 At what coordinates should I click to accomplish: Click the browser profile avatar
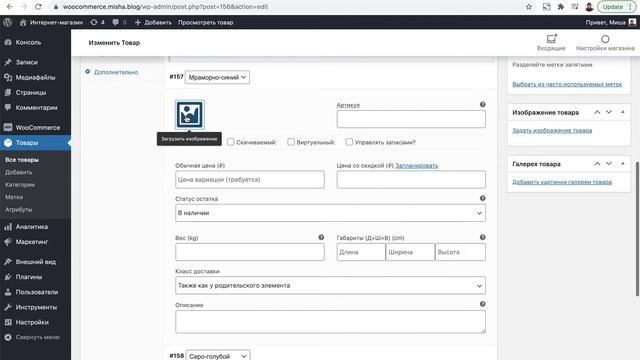tap(589, 7)
